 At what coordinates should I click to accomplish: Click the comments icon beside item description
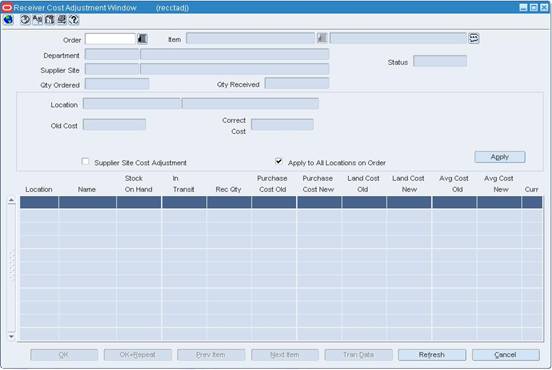[474, 38]
